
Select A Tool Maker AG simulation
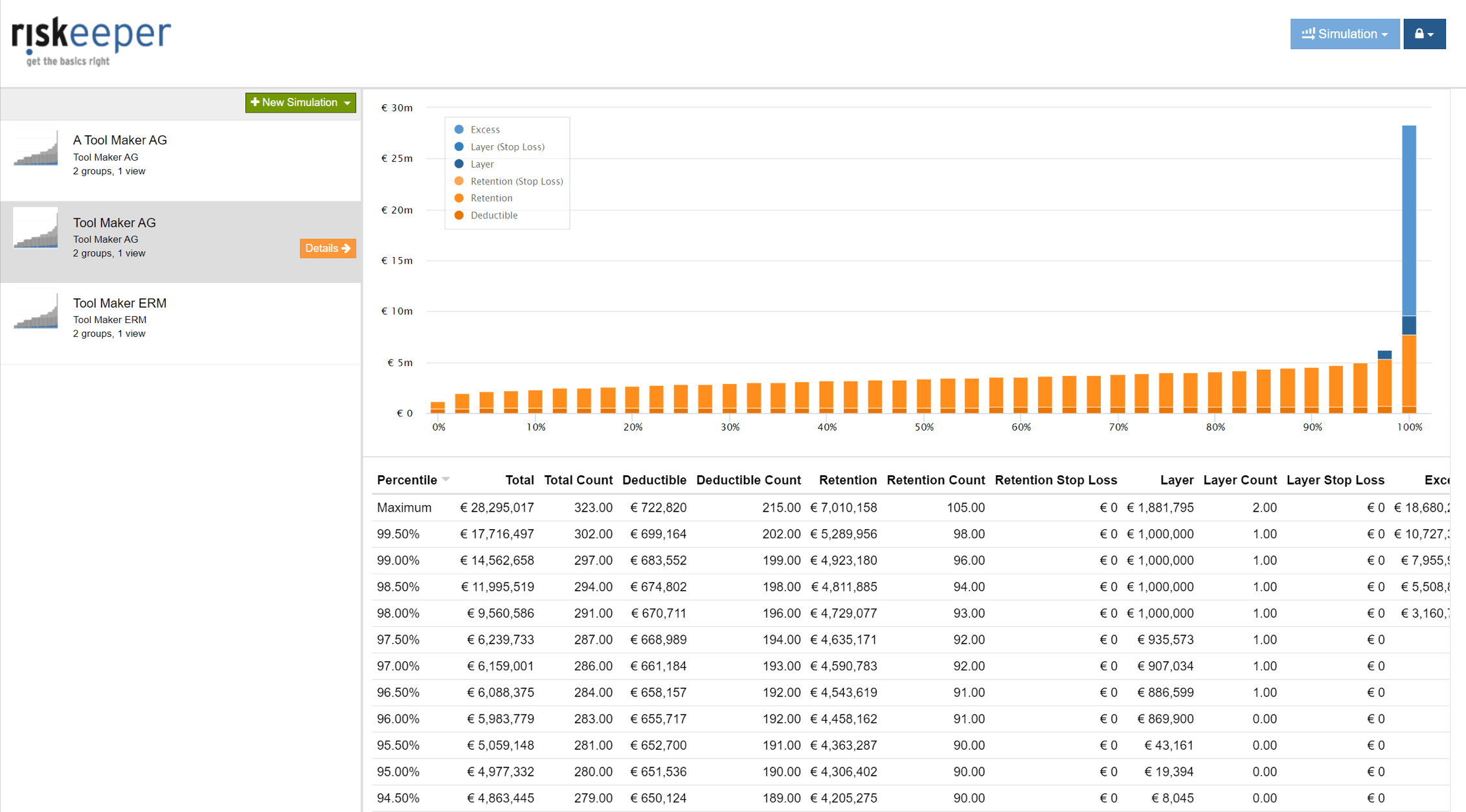pos(120,141)
